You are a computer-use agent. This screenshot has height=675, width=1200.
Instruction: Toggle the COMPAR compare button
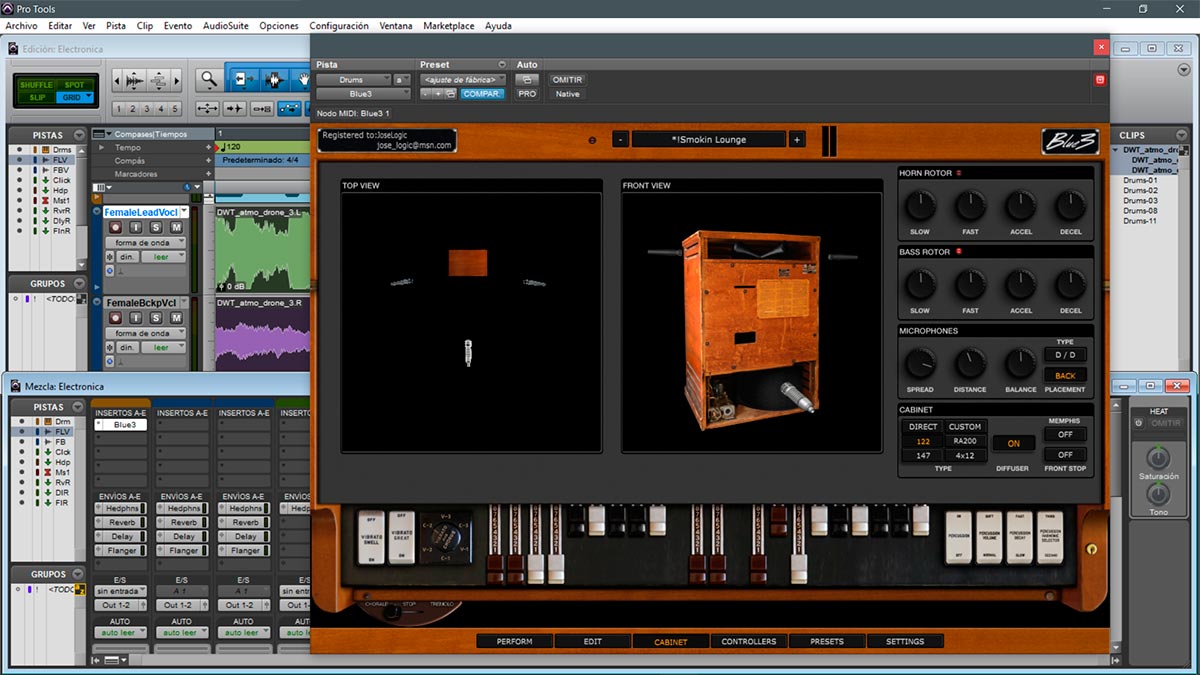click(483, 94)
